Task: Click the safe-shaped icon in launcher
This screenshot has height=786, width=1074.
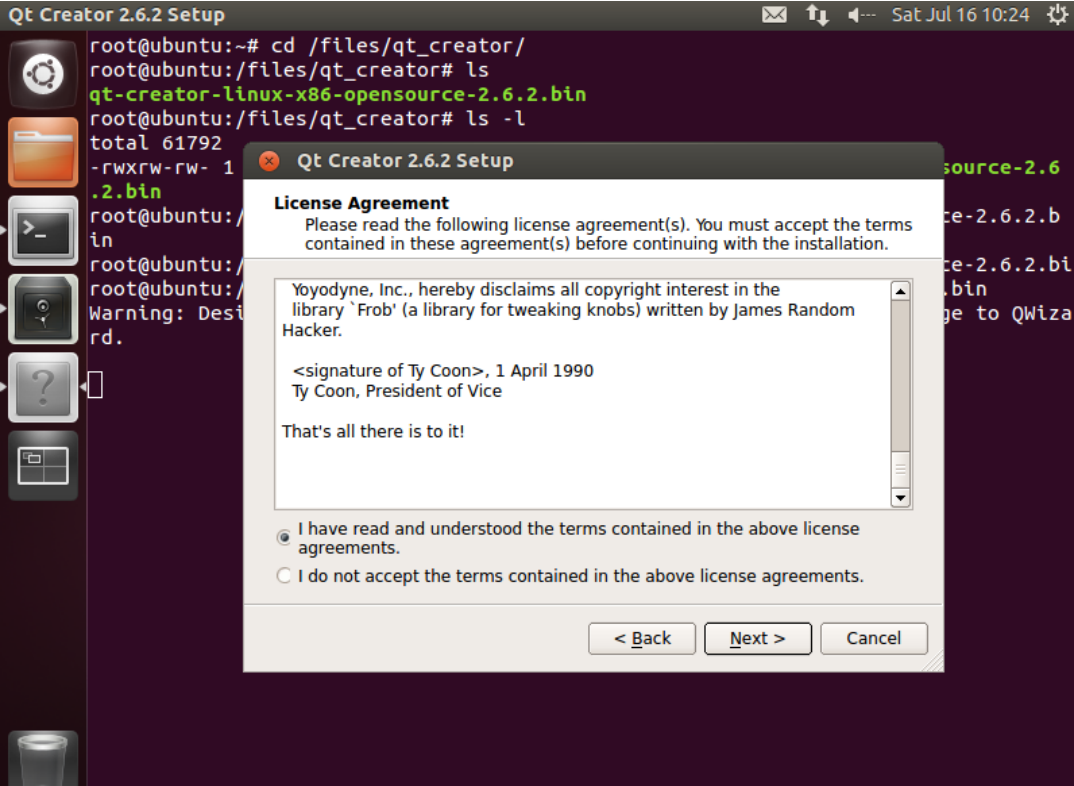Action: pos(43,309)
